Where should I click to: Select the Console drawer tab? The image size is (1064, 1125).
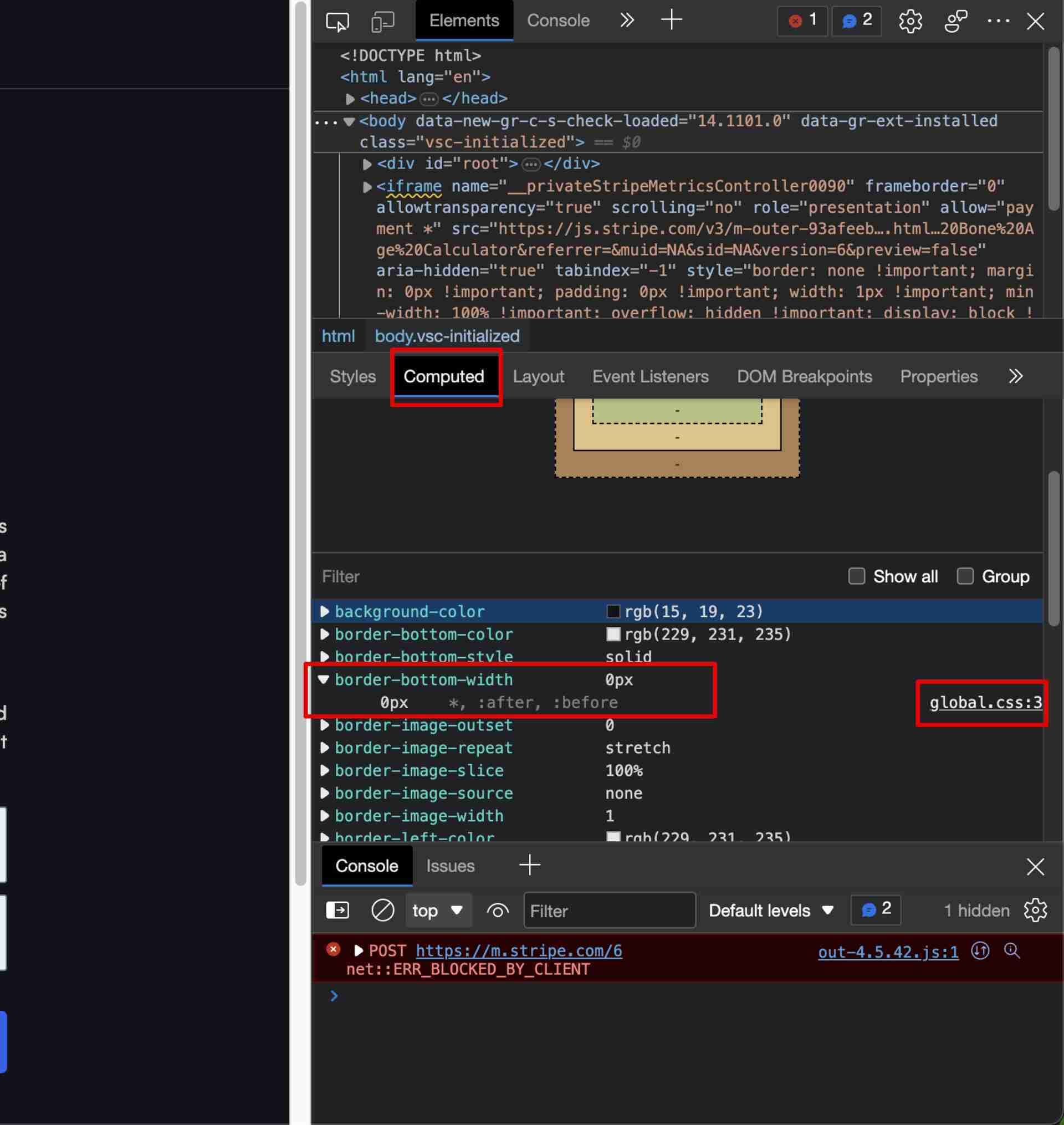[367, 866]
